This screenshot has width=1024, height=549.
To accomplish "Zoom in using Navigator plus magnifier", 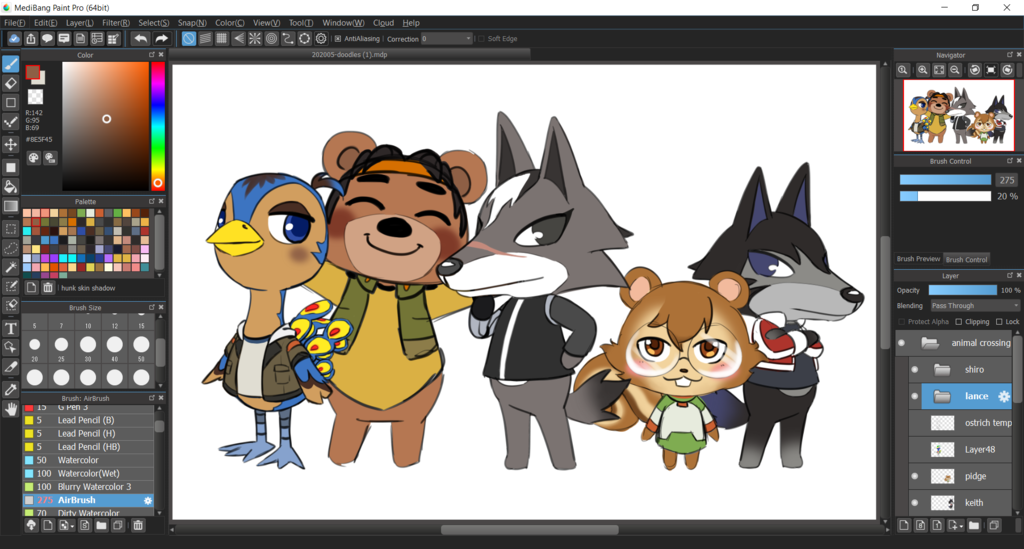I will [922, 70].
